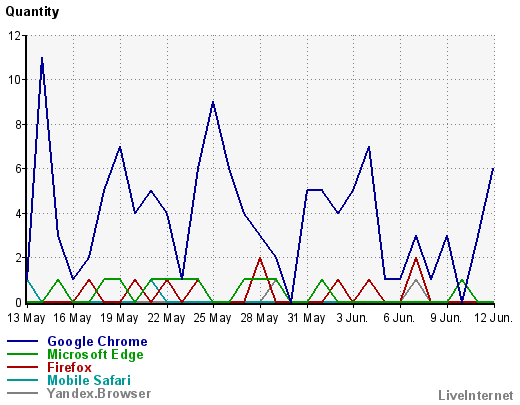Click the 31 May x-axis label
520x405 pixels.
(306, 318)
